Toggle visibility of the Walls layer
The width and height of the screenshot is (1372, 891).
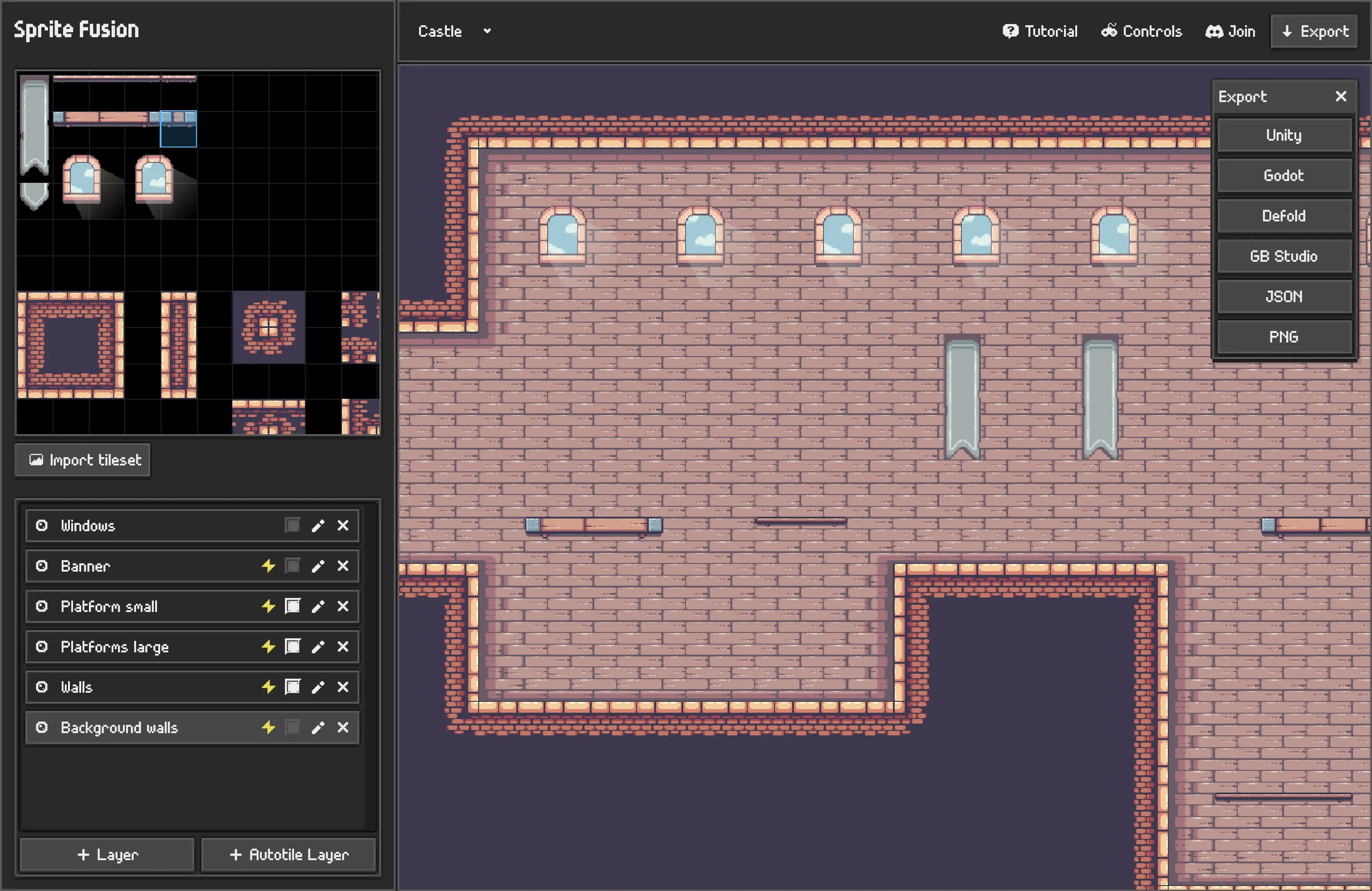[x=41, y=686]
